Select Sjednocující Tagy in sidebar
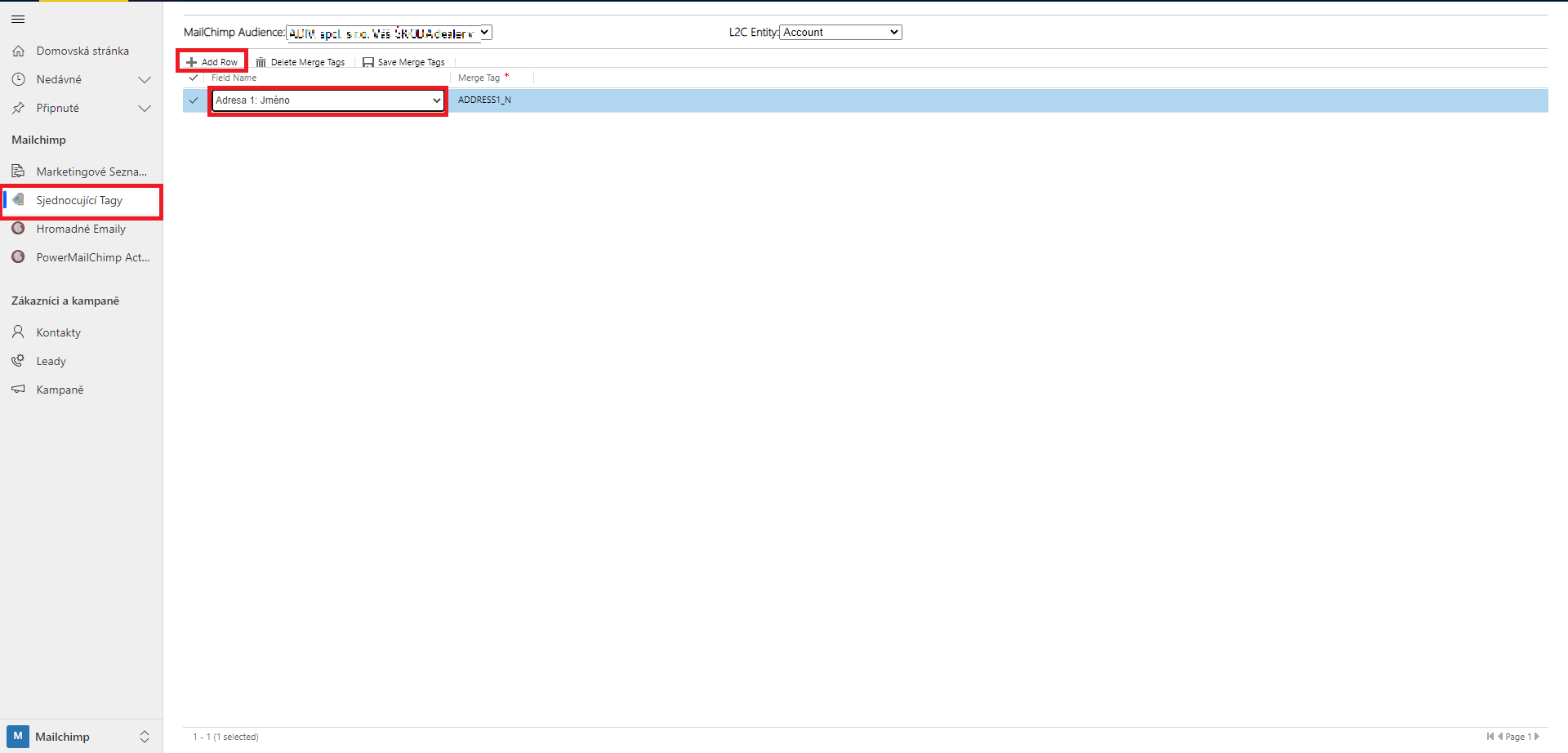This screenshot has width=1568, height=753. [x=79, y=200]
